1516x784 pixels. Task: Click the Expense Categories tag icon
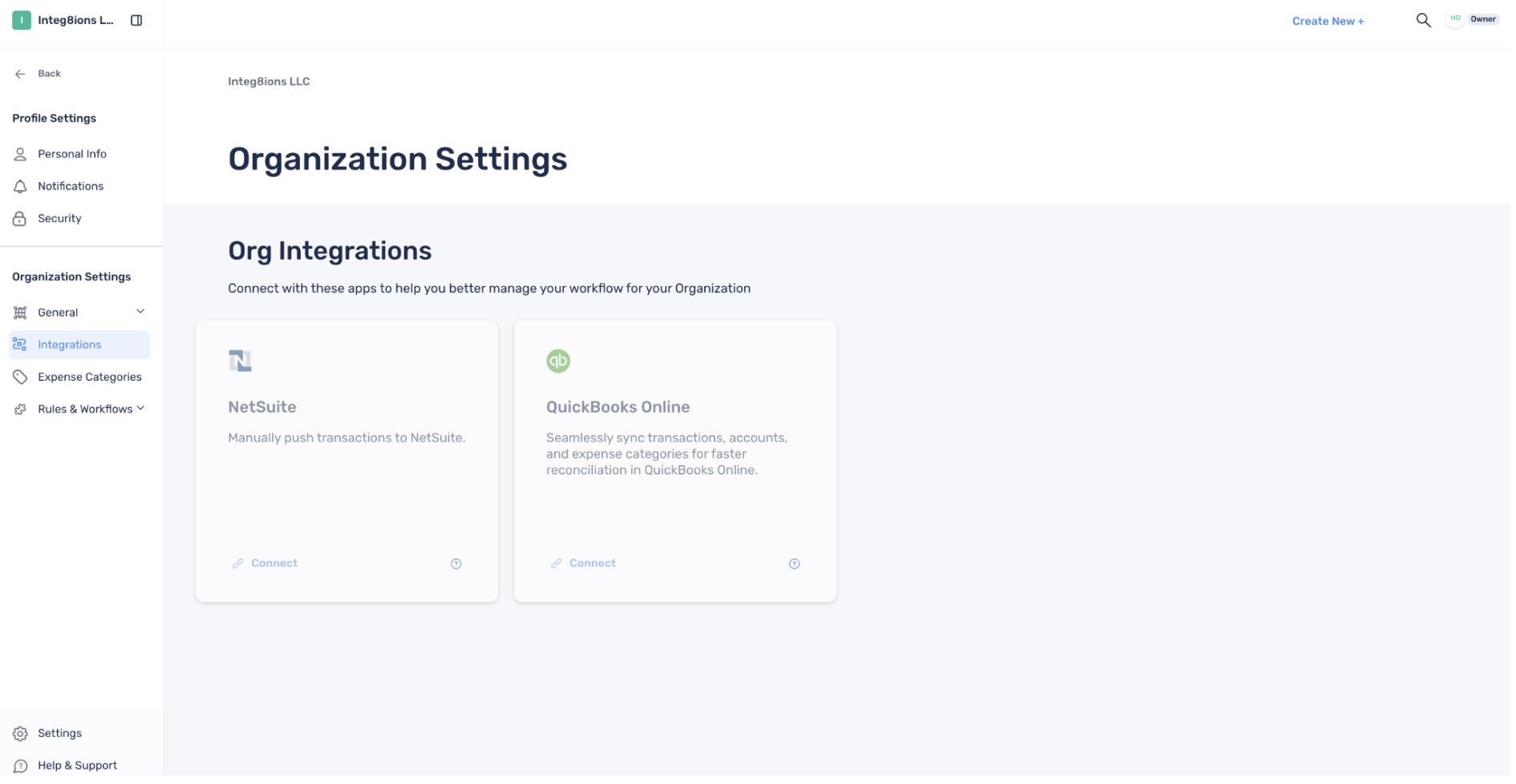(x=20, y=377)
